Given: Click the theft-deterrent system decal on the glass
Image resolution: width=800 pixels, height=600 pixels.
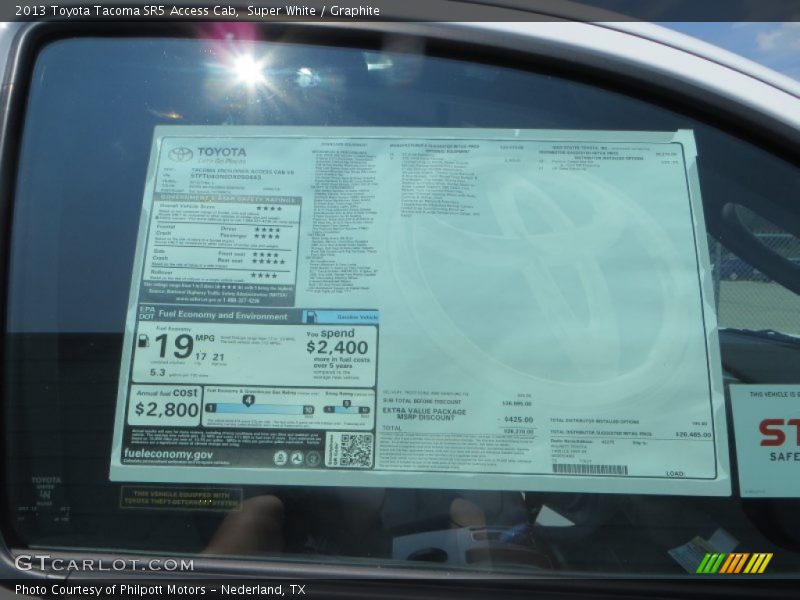Looking at the screenshot, I should pyautogui.click(x=182, y=498).
